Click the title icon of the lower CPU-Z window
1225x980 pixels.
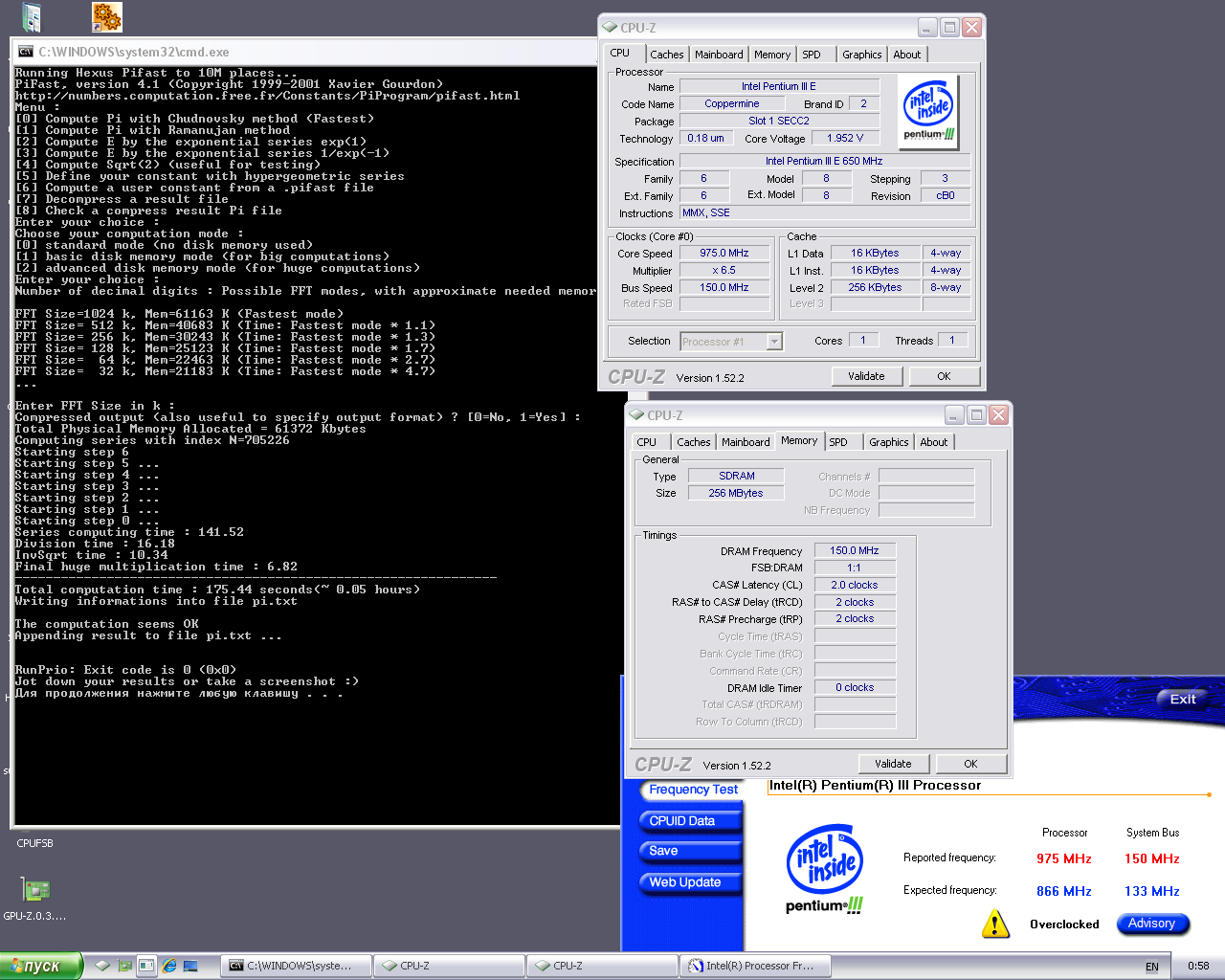tap(636, 415)
